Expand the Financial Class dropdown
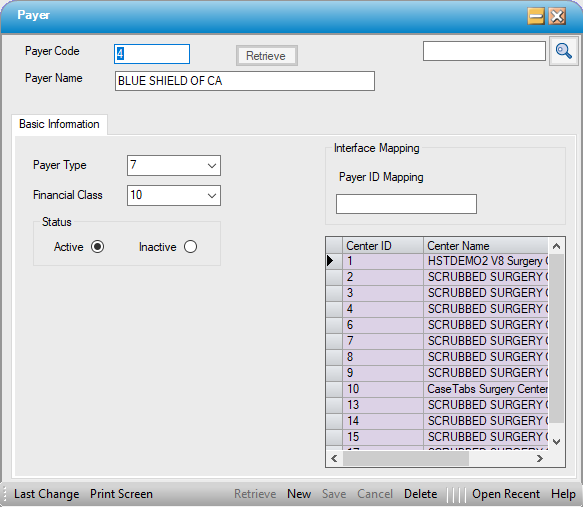The width and height of the screenshot is (583, 507). tap(212, 196)
